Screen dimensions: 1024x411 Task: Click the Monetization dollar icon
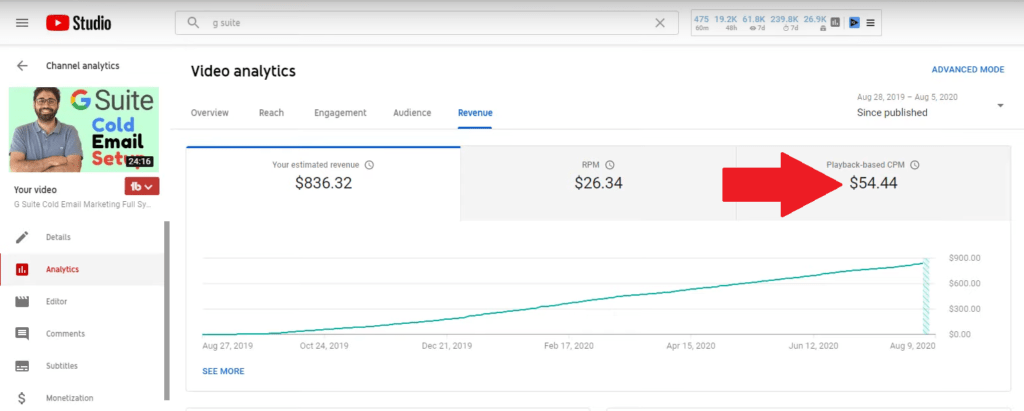coord(22,398)
